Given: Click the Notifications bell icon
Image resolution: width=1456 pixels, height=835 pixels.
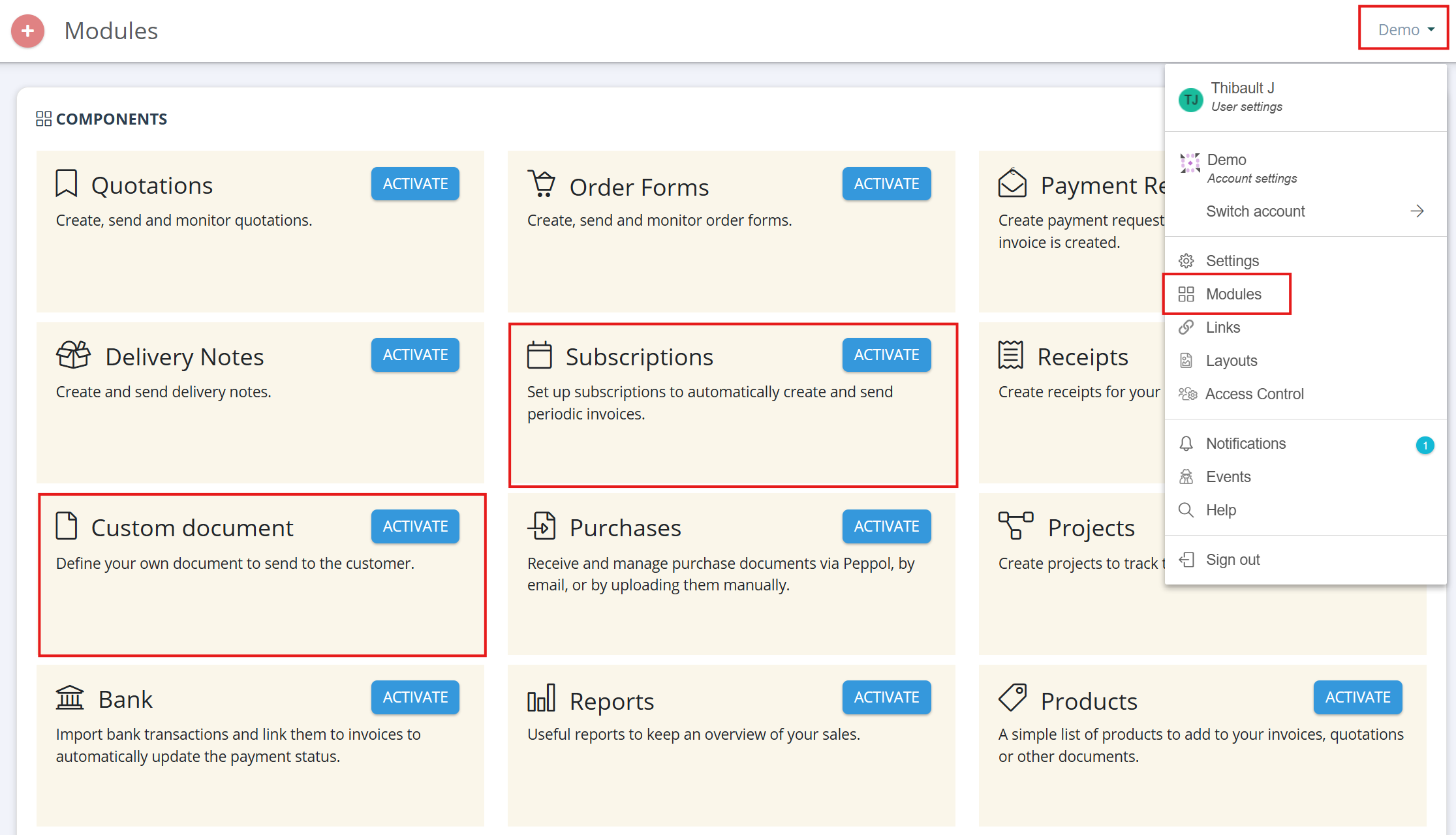Looking at the screenshot, I should pyautogui.click(x=1186, y=444).
